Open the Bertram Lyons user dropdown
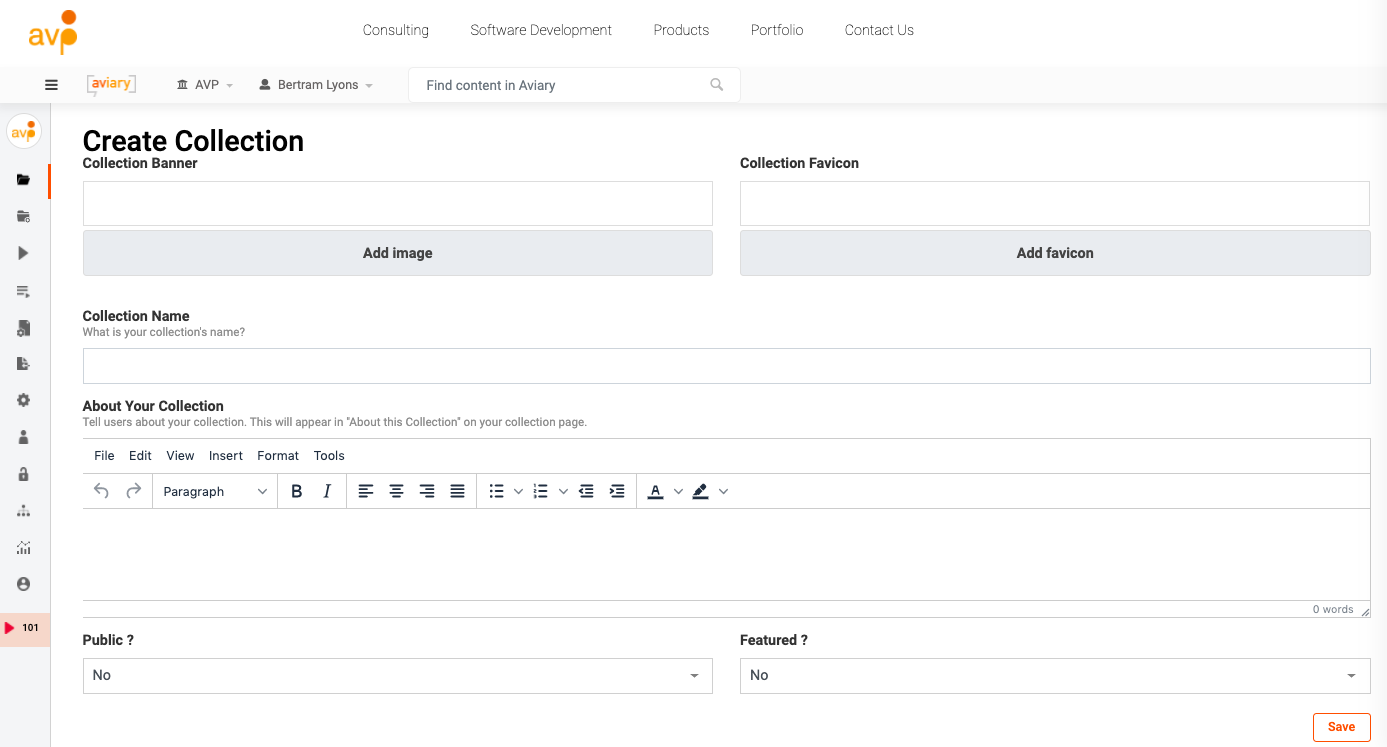The height and width of the screenshot is (747, 1387). [x=316, y=85]
